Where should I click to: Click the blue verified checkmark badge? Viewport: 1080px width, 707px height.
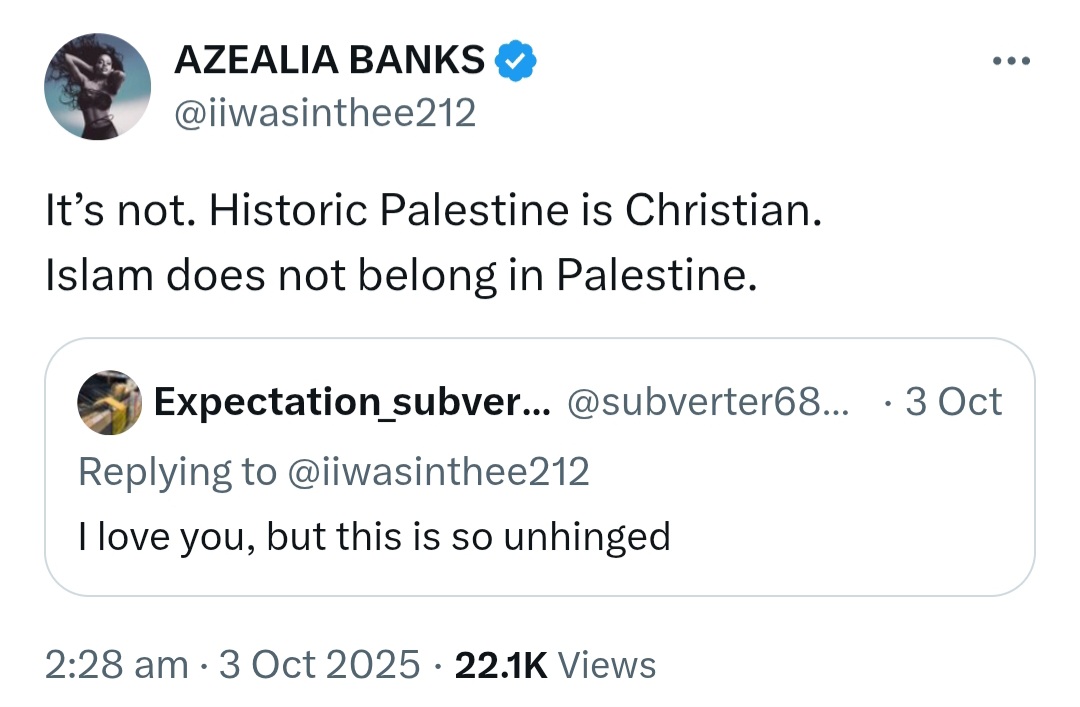click(516, 61)
